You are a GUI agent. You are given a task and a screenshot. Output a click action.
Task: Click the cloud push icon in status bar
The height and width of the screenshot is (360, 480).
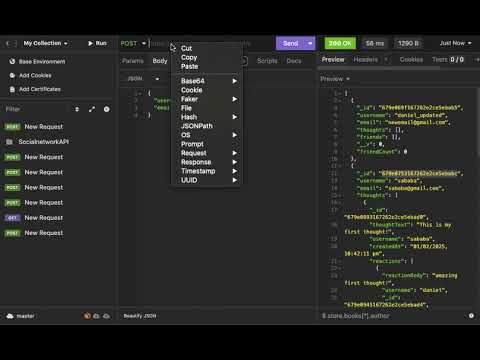tap(107, 316)
